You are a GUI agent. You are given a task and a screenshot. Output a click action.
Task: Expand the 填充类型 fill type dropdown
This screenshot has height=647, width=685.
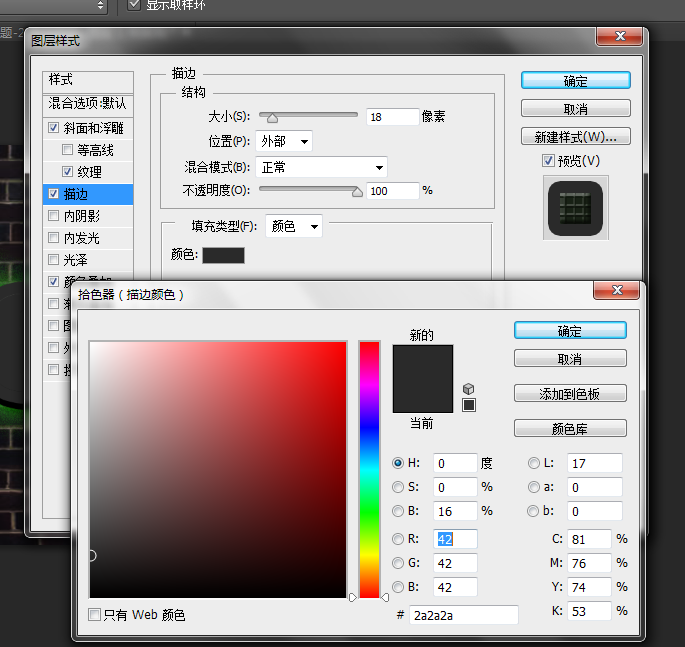pyautogui.click(x=294, y=227)
